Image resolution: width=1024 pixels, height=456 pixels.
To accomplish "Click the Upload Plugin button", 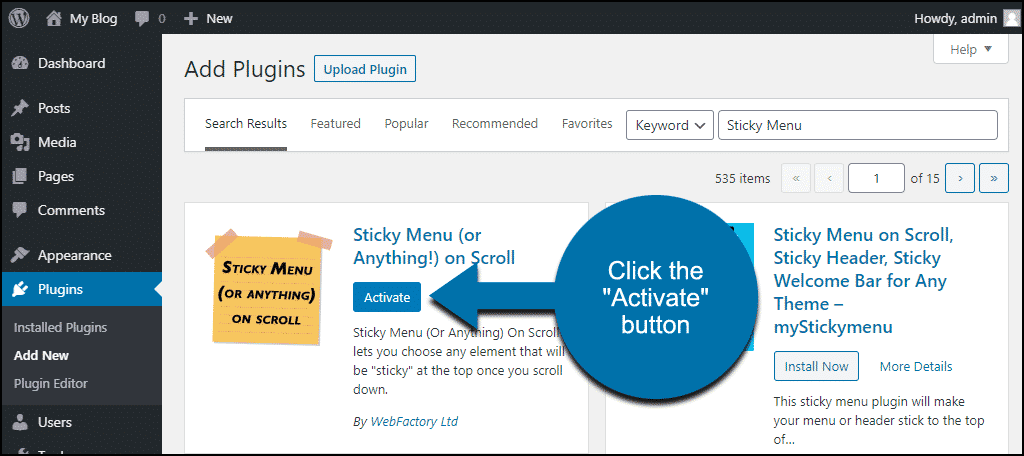I will click(365, 69).
